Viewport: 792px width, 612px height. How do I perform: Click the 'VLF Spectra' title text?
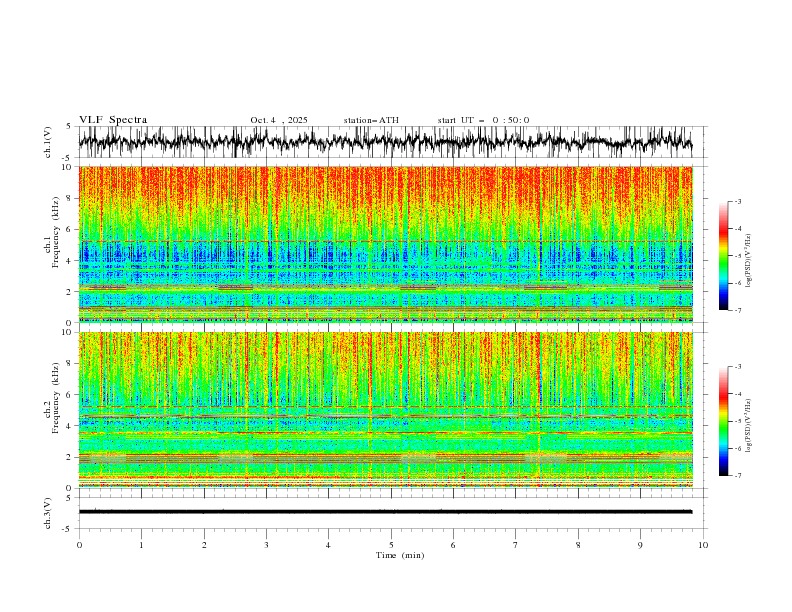(113, 120)
